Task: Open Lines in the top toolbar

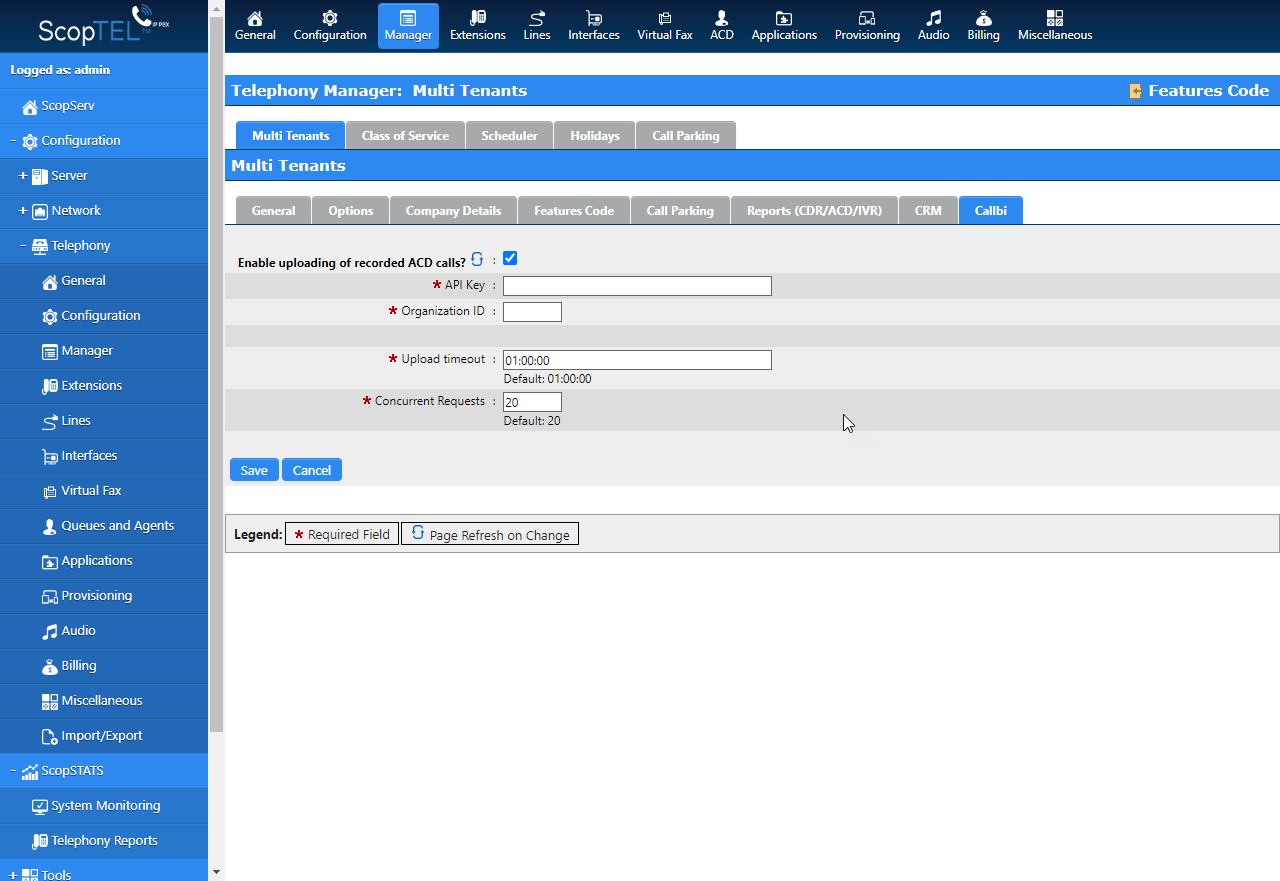Action: (537, 26)
